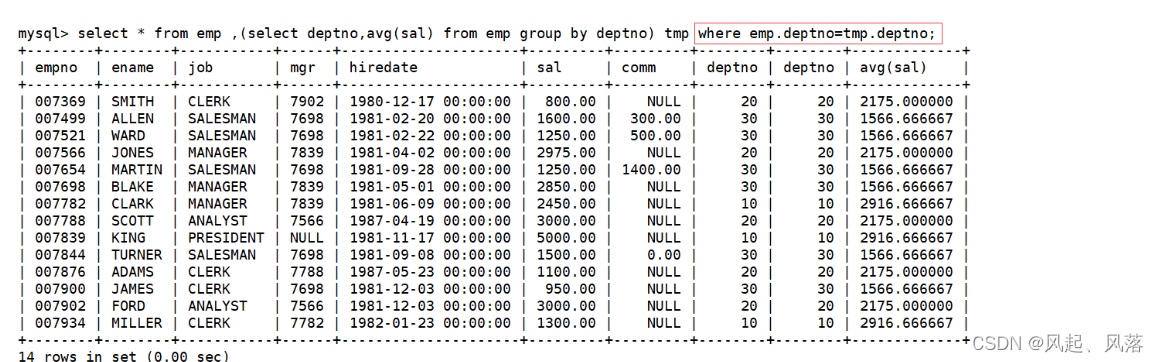Click hiredate 1987-04-19 00:00:00

(429, 221)
